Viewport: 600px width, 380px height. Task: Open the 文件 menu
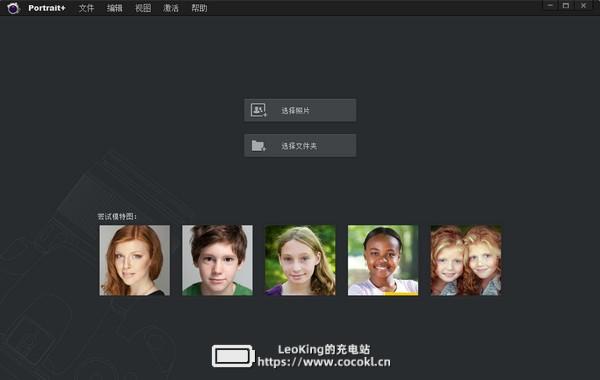click(86, 8)
